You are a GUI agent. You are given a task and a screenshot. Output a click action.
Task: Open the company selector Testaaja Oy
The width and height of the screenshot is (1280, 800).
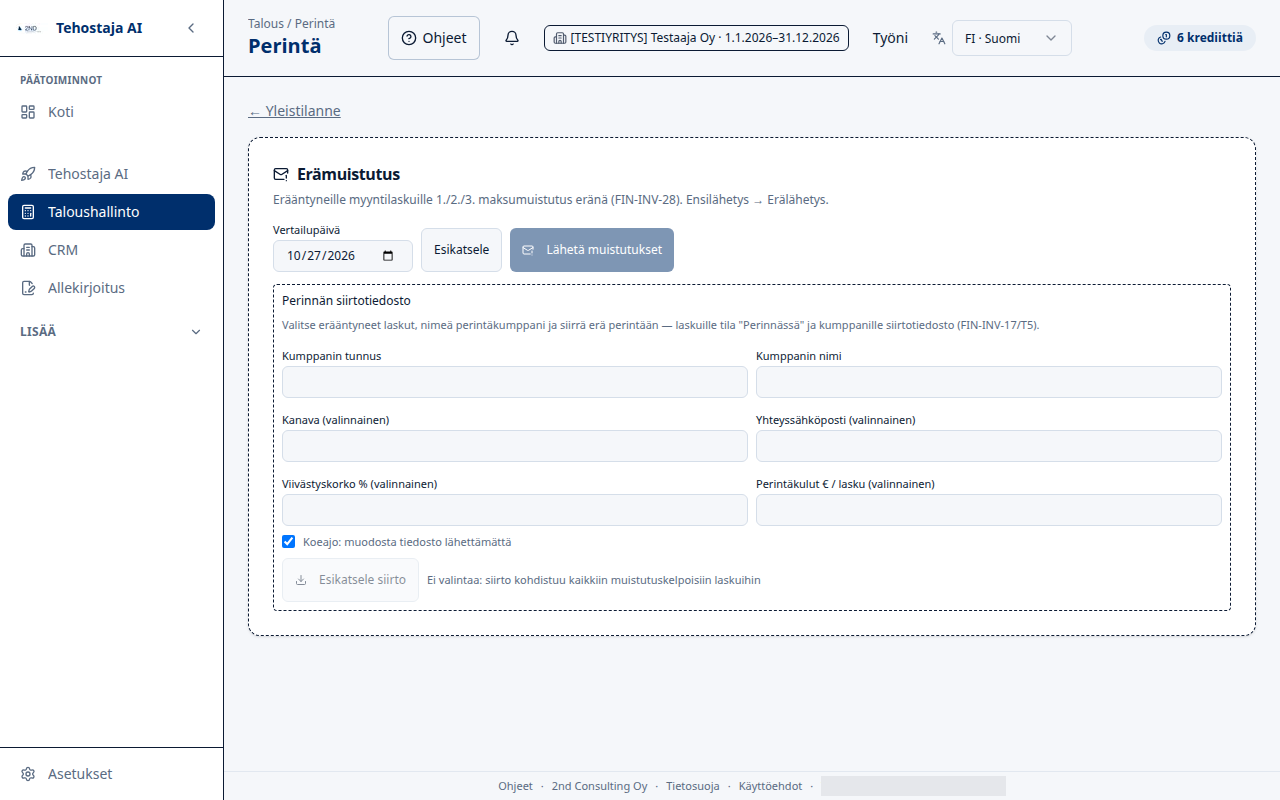point(696,38)
